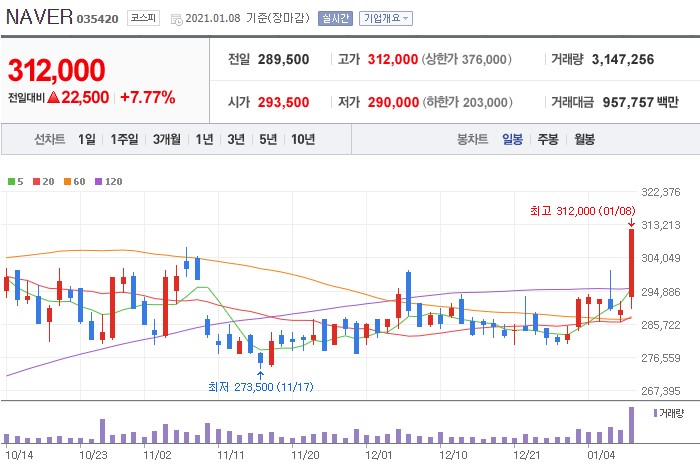
Task: Click the current price 312,000
Action: point(57,70)
